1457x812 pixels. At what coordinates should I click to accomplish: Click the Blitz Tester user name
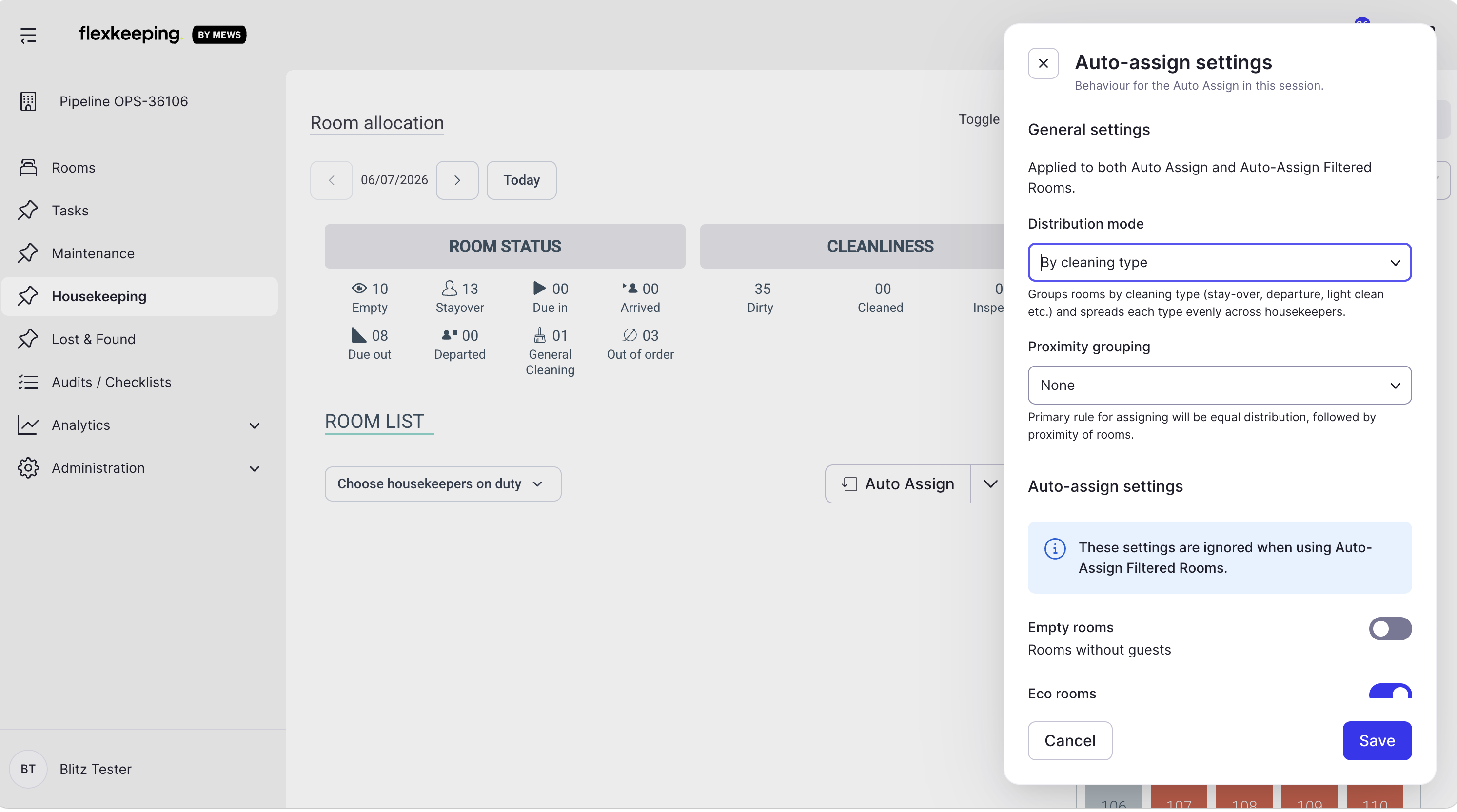[95, 769]
